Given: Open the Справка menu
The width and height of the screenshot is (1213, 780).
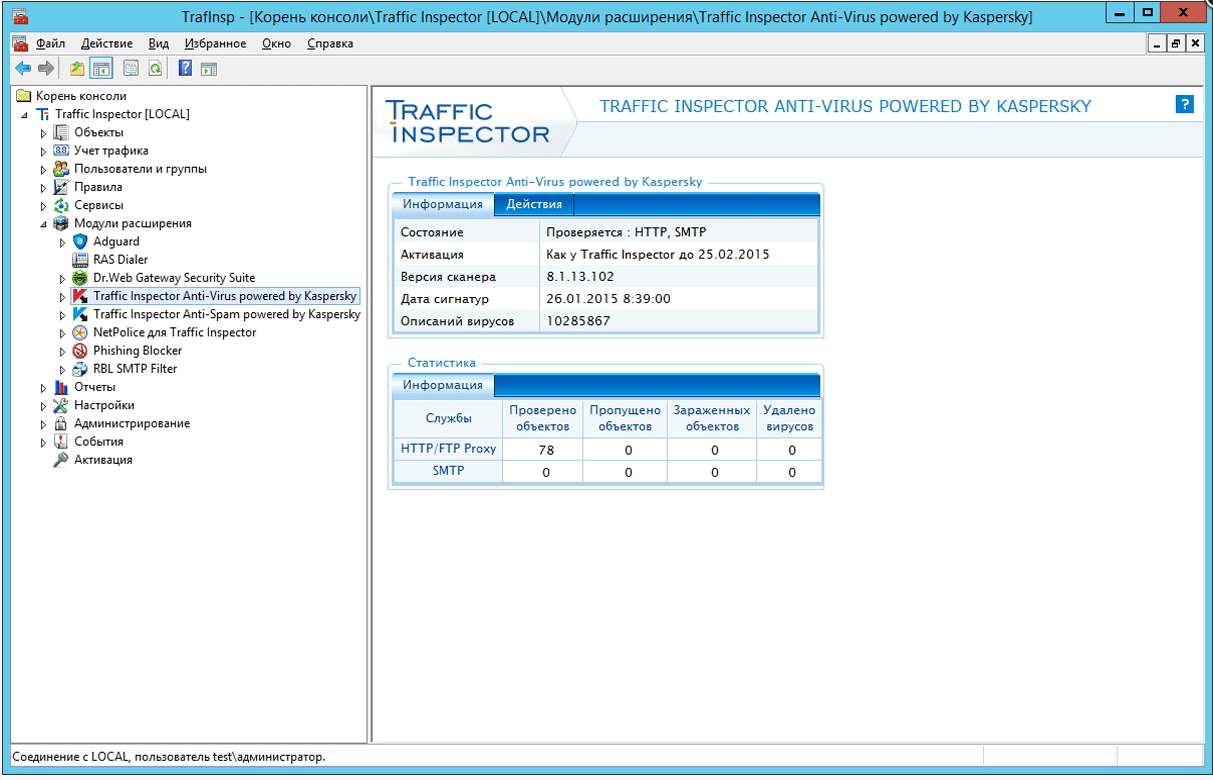Looking at the screenshot, I should tap(330, 44).
